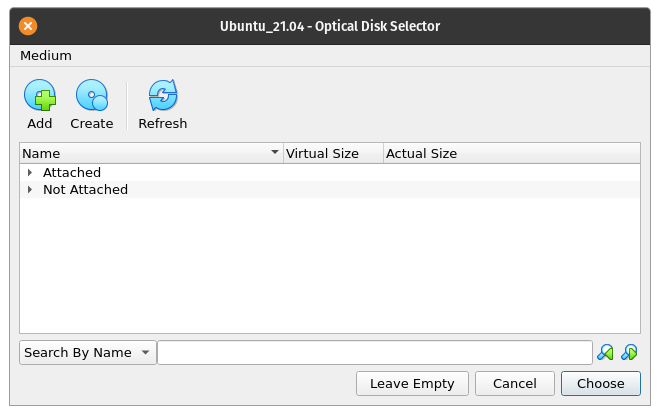Select the Attached tree row label
The height and width of the screenshot is (415, 660).
pos(72,173)
